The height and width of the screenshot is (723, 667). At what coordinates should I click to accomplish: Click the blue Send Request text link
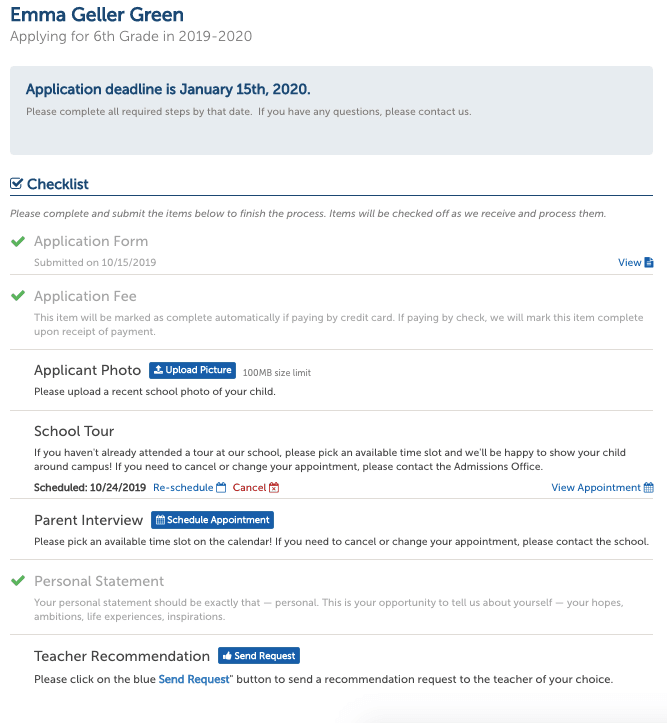(191, 680)
